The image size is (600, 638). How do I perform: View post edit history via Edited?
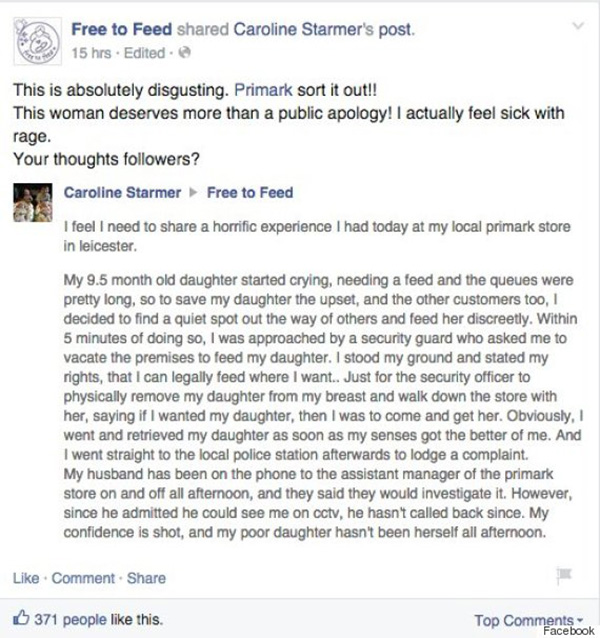pyautogui.click(x=144, y=53)
